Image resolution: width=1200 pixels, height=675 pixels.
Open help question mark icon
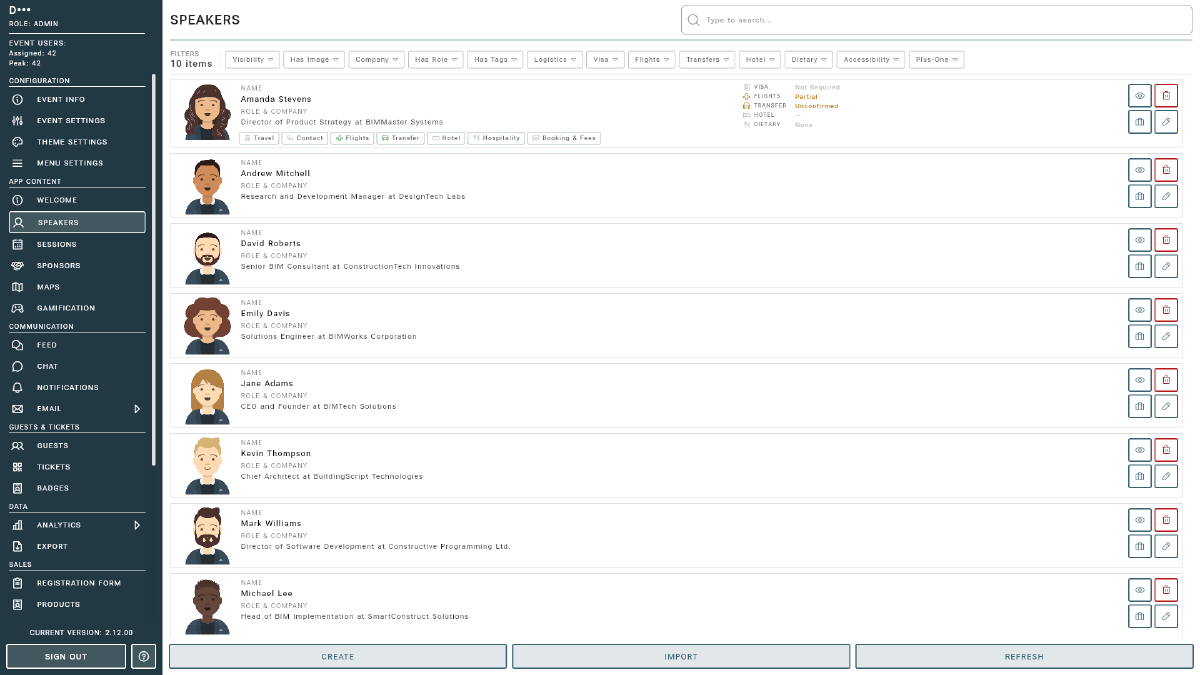coord(144,657)
